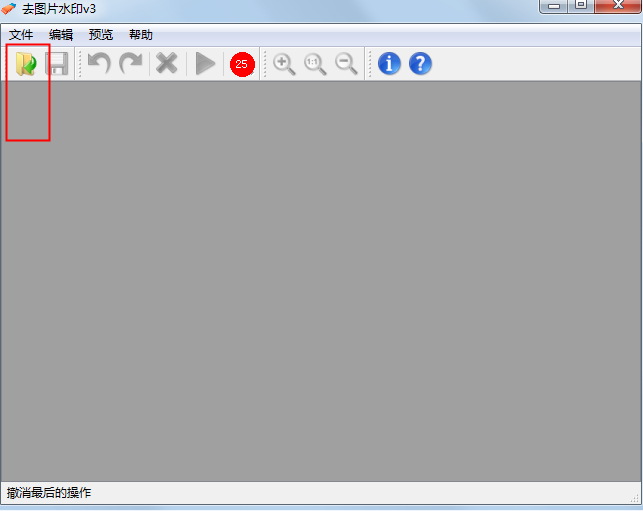Click the eraser app icon in the title bar

(x=9, y=8)
